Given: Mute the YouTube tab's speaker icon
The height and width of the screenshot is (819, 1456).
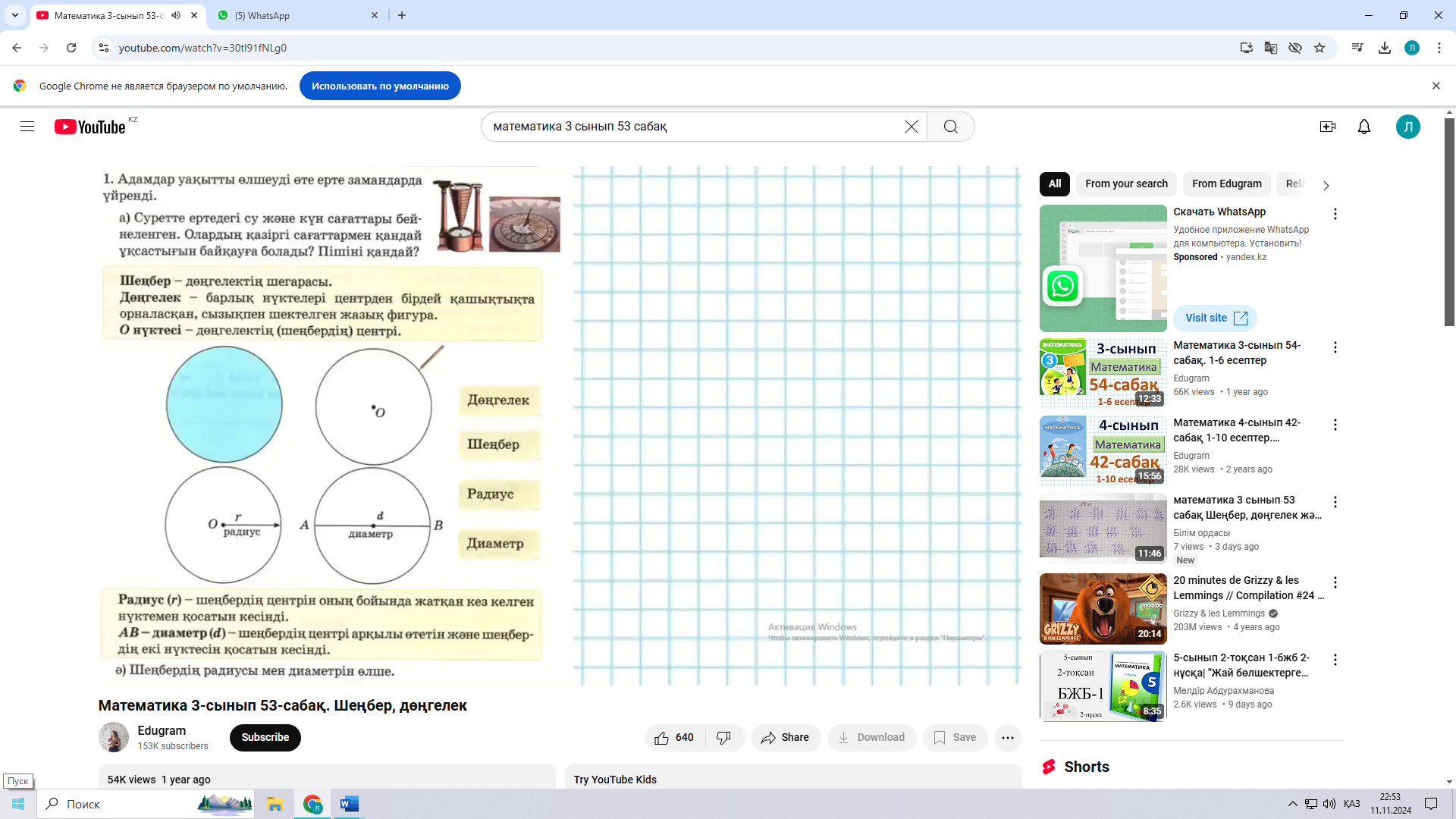Looking at the screenshot, I should click(176, 15).
